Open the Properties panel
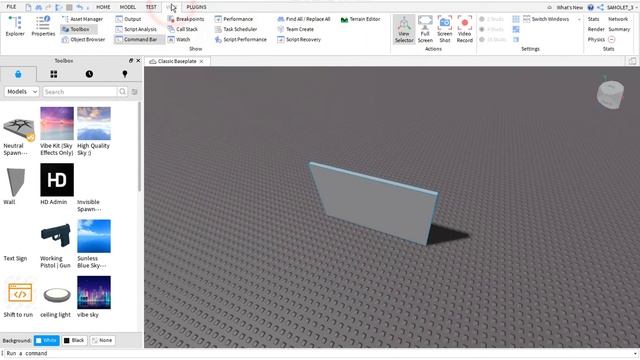This screenshot has width=640, height=360. 43,27
